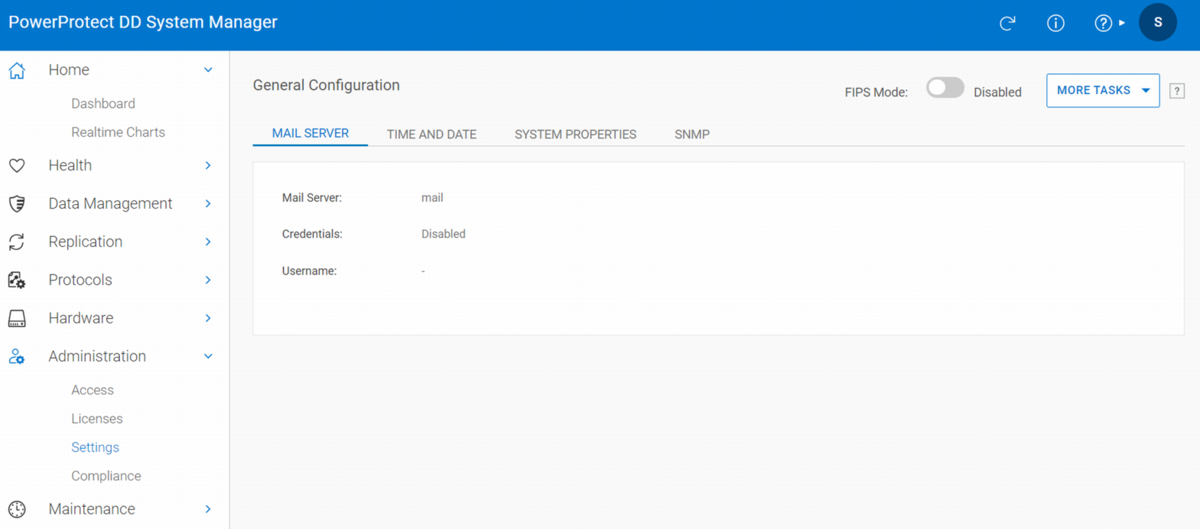
Task: Click the Home menu label
Action: [x=69, y=70]
